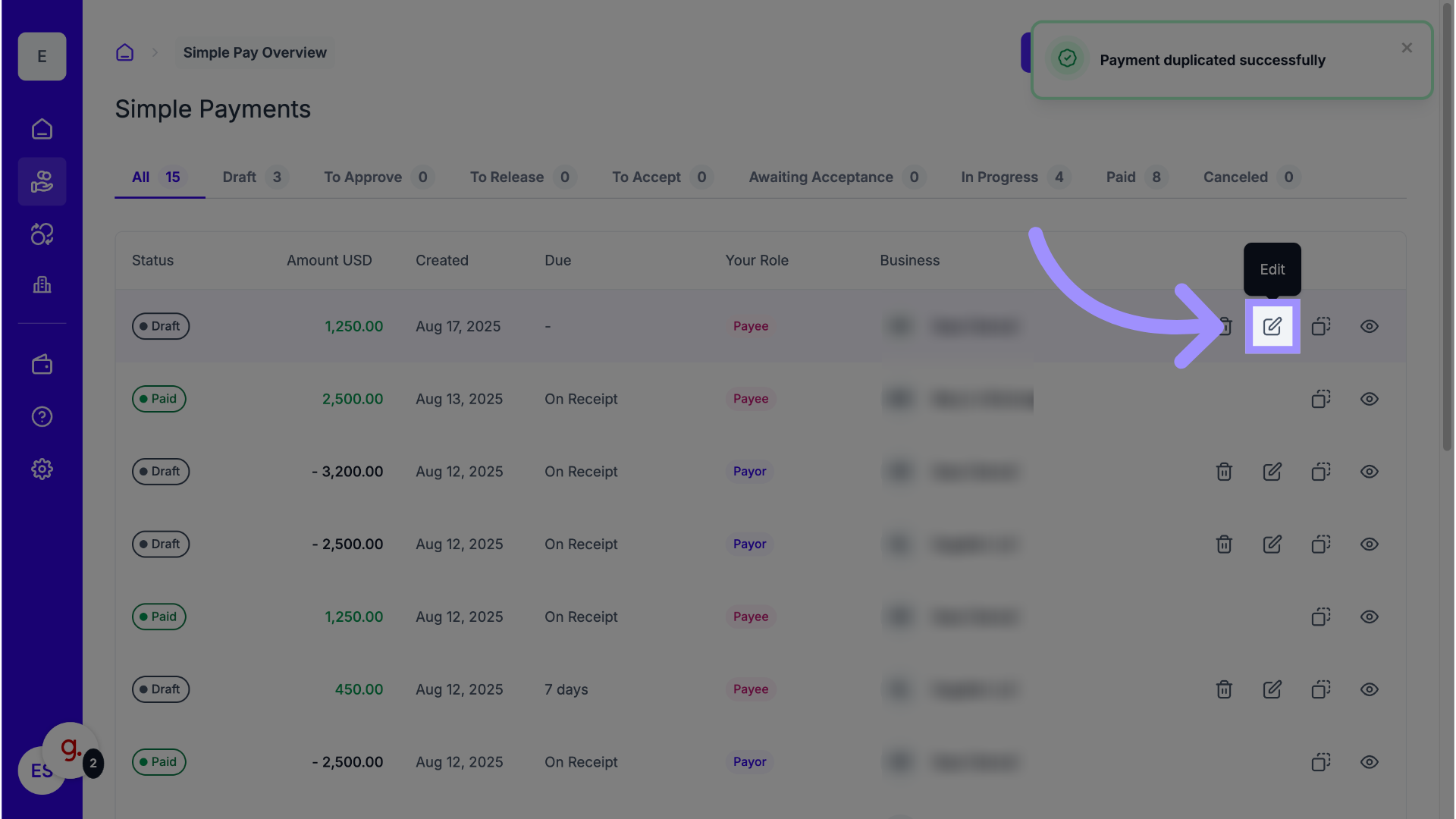Open the help question mark in sidebar

coord(42,416)
